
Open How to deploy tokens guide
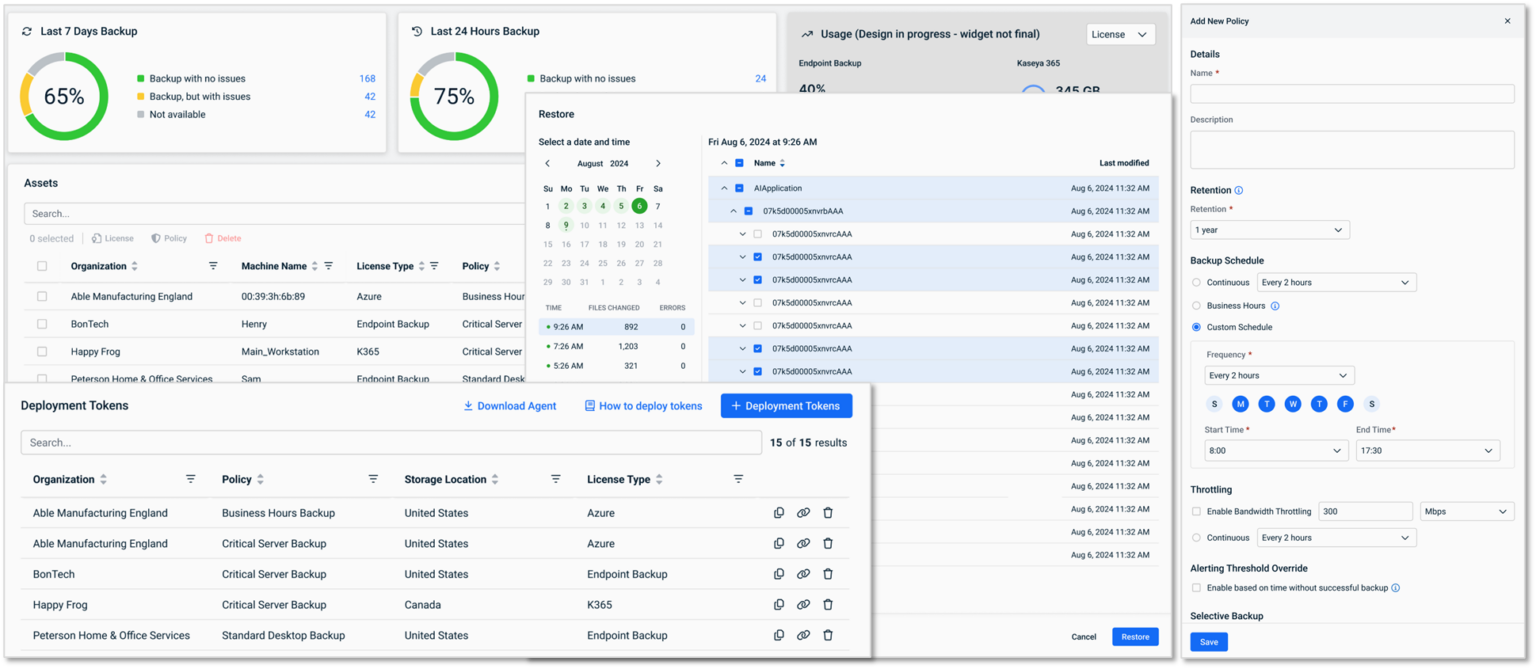point(643,406)
